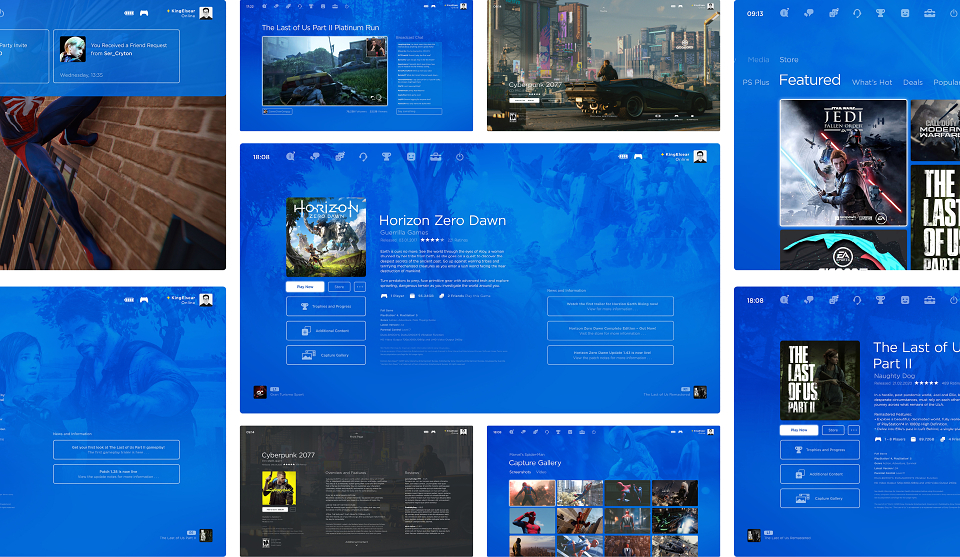The height and width of the screenshot is (557, 960).
Task: Click smiley face icon on the store screen
Action: click(905, 13)
